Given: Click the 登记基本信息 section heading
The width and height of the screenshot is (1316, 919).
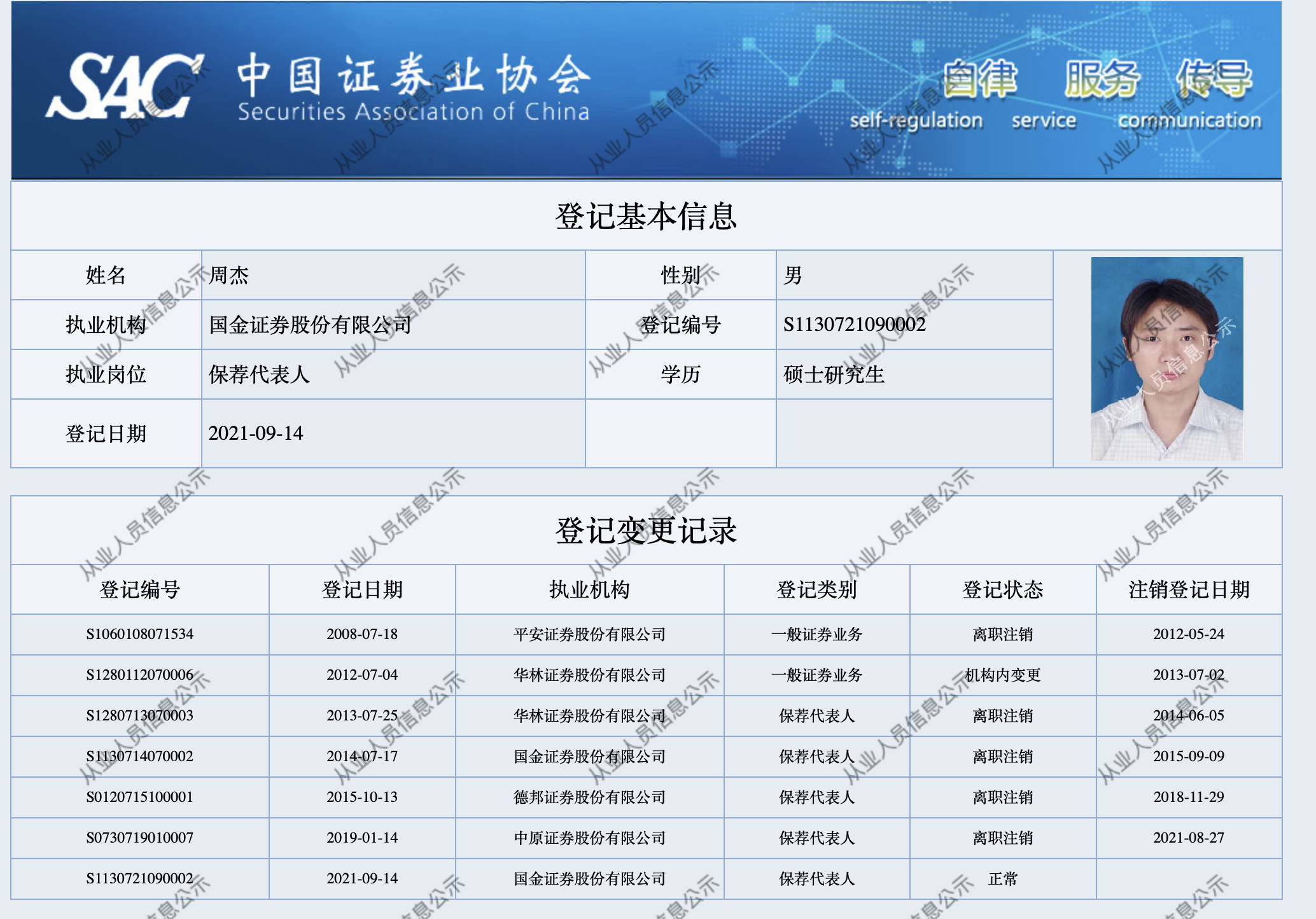Looking at the screenshot, I should click(646, 216).
